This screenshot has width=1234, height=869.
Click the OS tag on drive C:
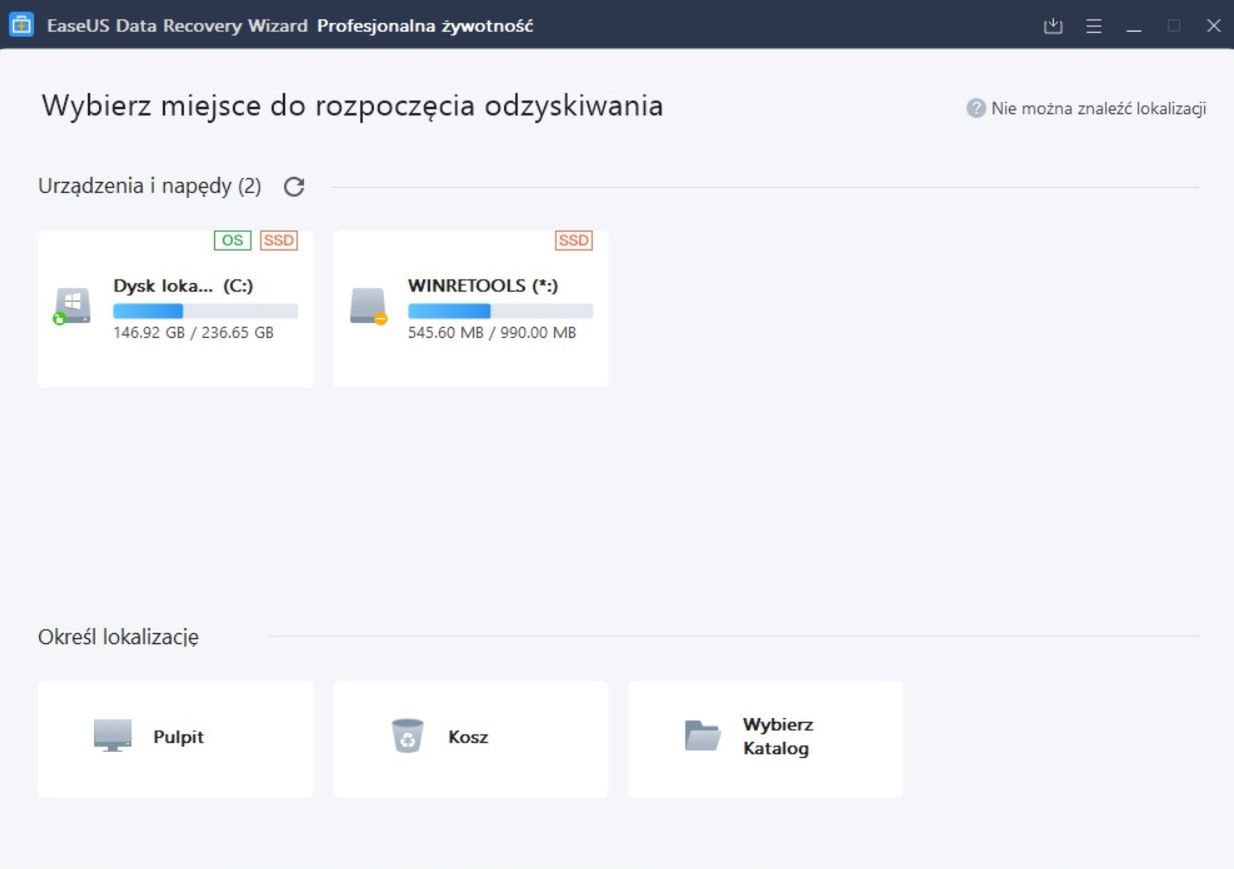pos(232,240)
